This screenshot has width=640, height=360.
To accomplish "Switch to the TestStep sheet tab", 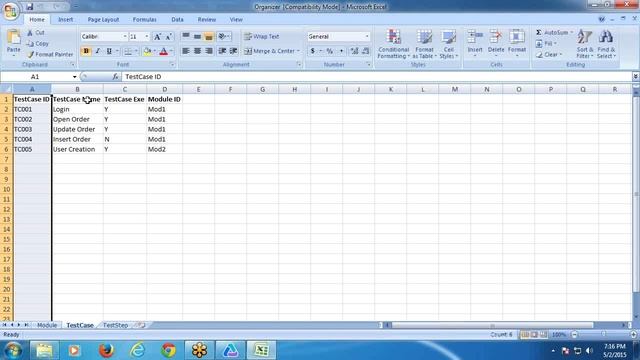I will [116, 325].
